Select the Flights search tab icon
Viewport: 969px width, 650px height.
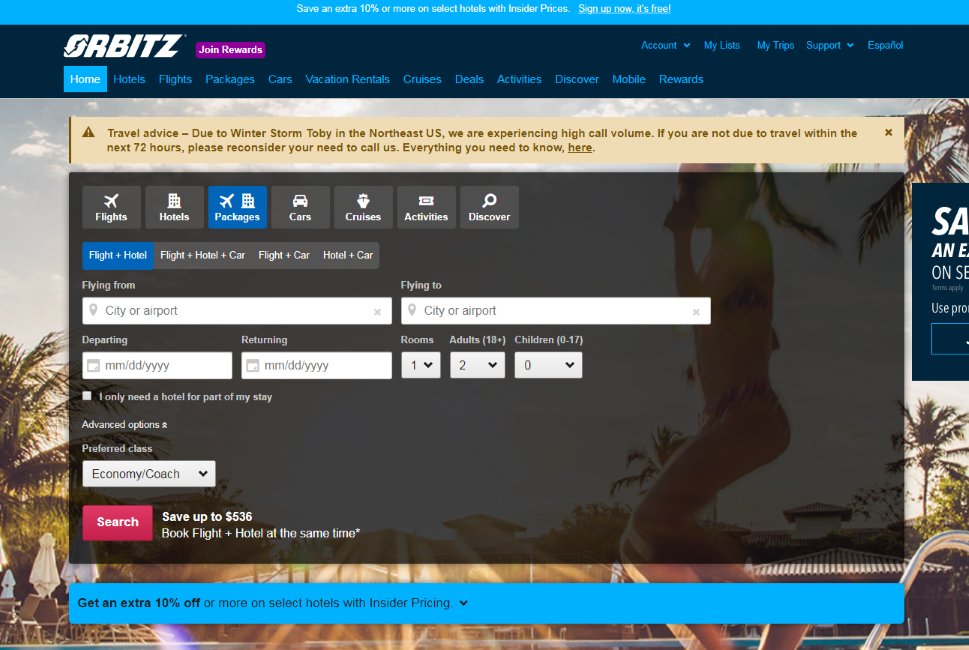110,201
